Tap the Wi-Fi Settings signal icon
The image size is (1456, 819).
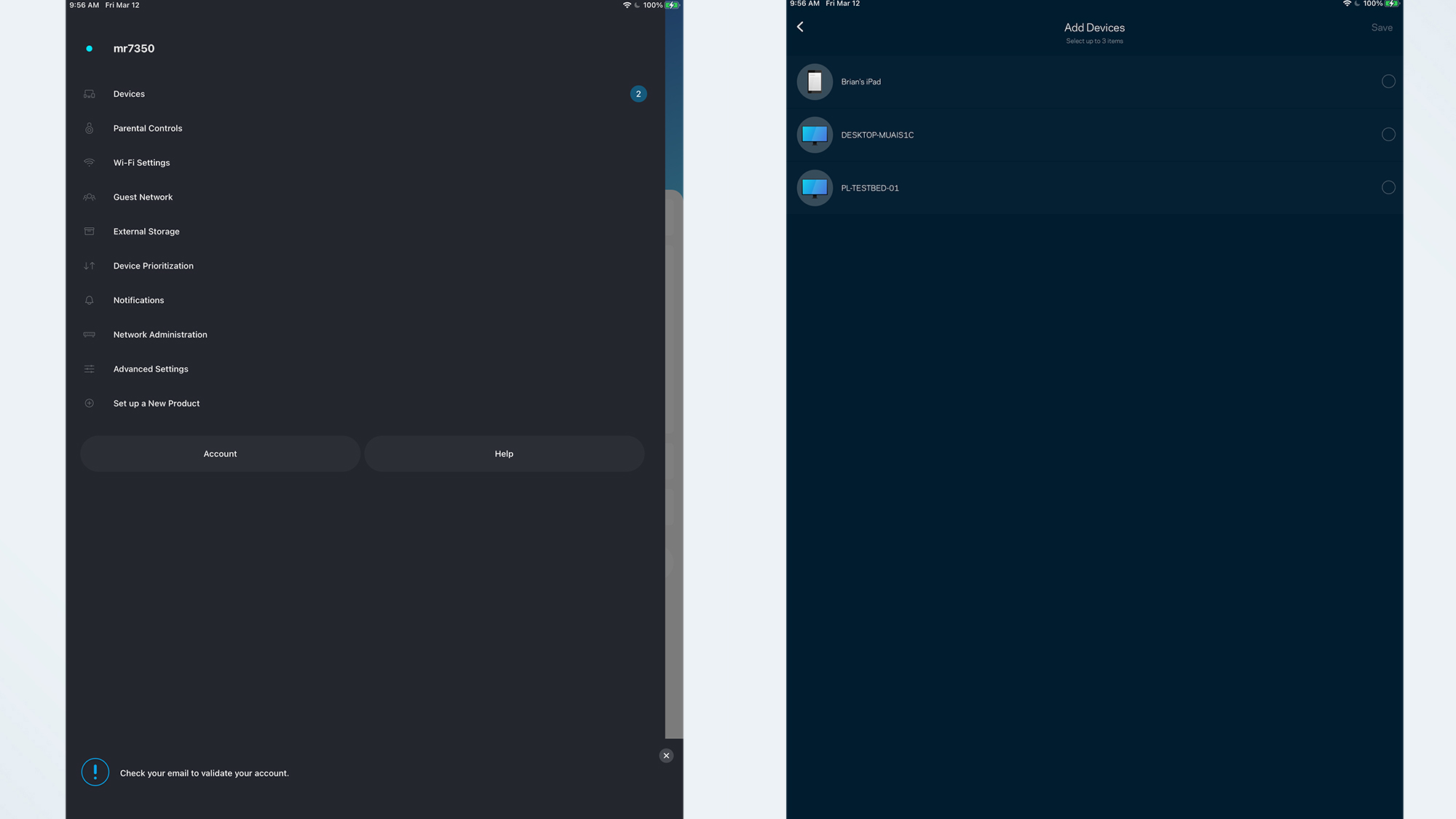click(89, 162)
